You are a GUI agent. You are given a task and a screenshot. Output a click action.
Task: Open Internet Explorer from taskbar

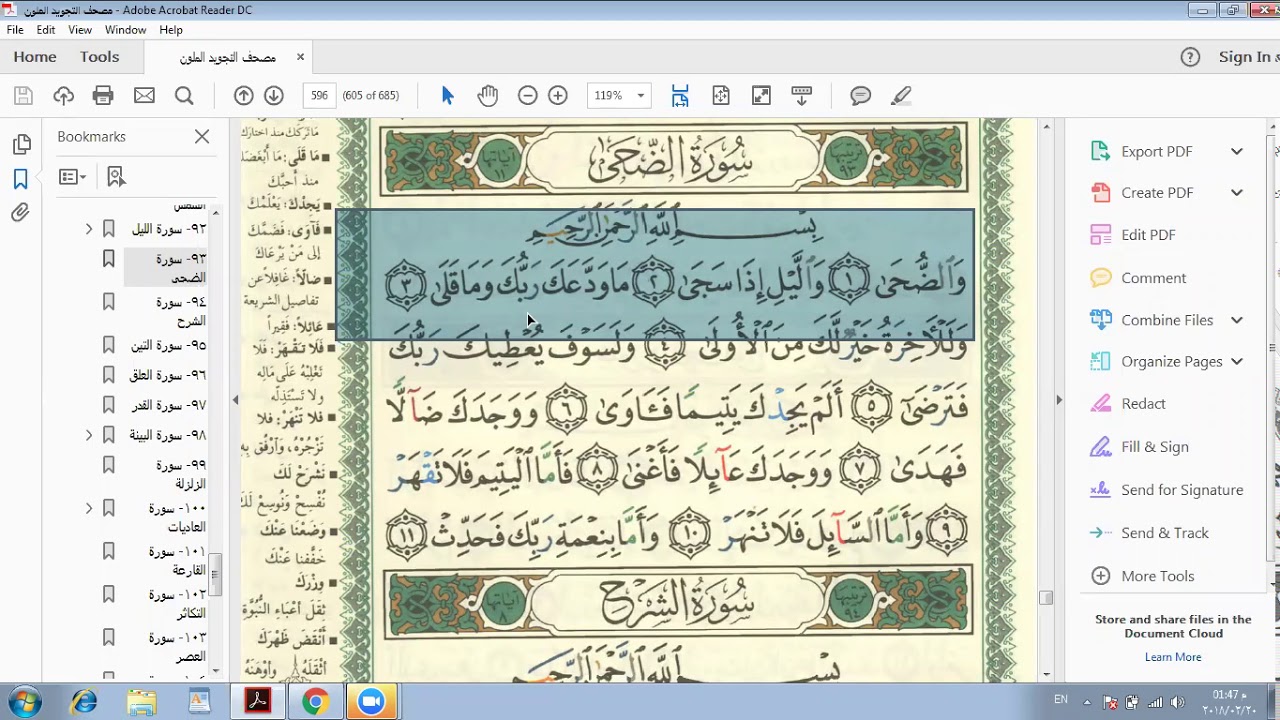84,702
